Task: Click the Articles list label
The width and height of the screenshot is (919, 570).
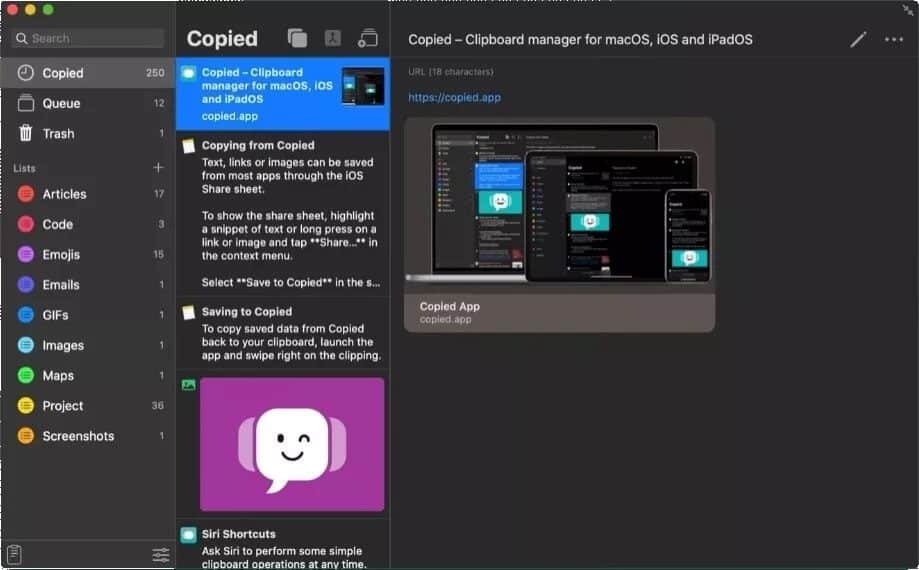Action: [x=64, y=194]
